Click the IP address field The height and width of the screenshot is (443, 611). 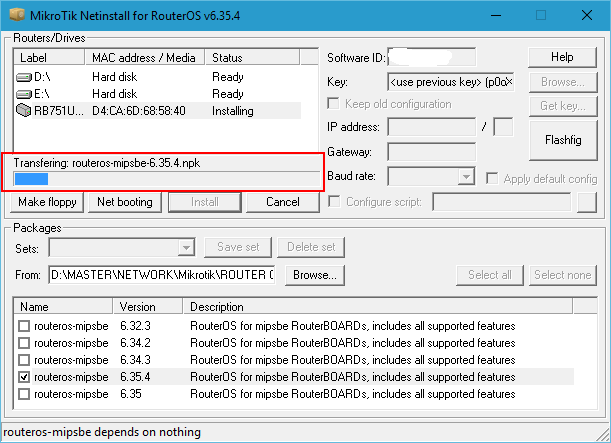(431, 127)
